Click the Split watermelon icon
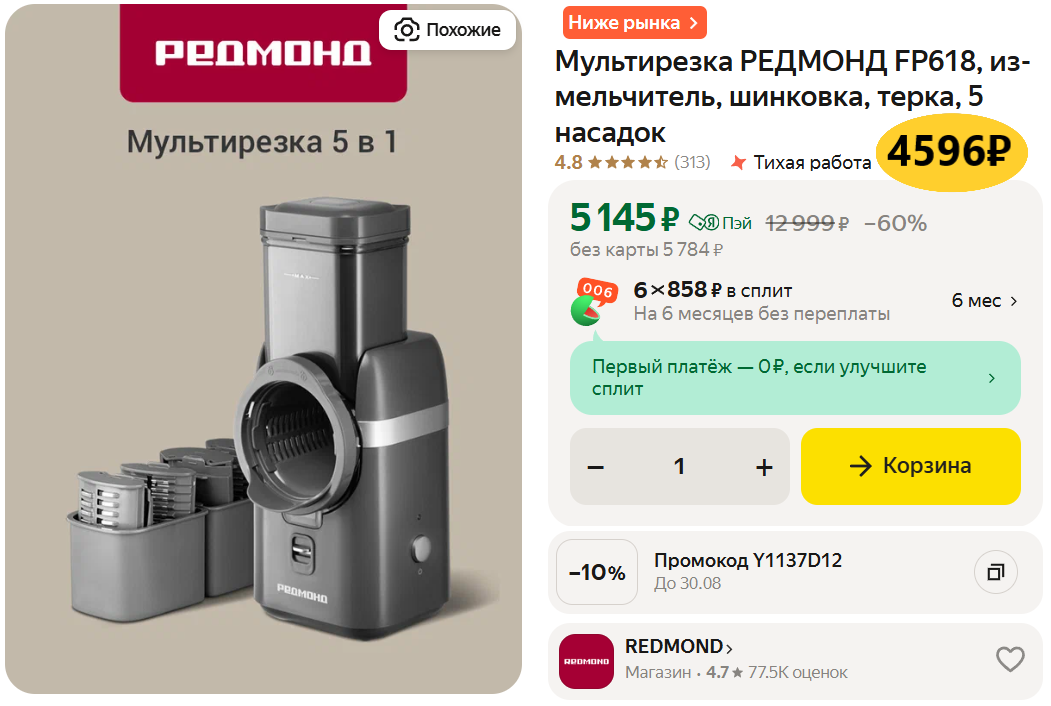The height and width of the screenshot is (706, 1051). pyautogui.click(x=593, y=302)
